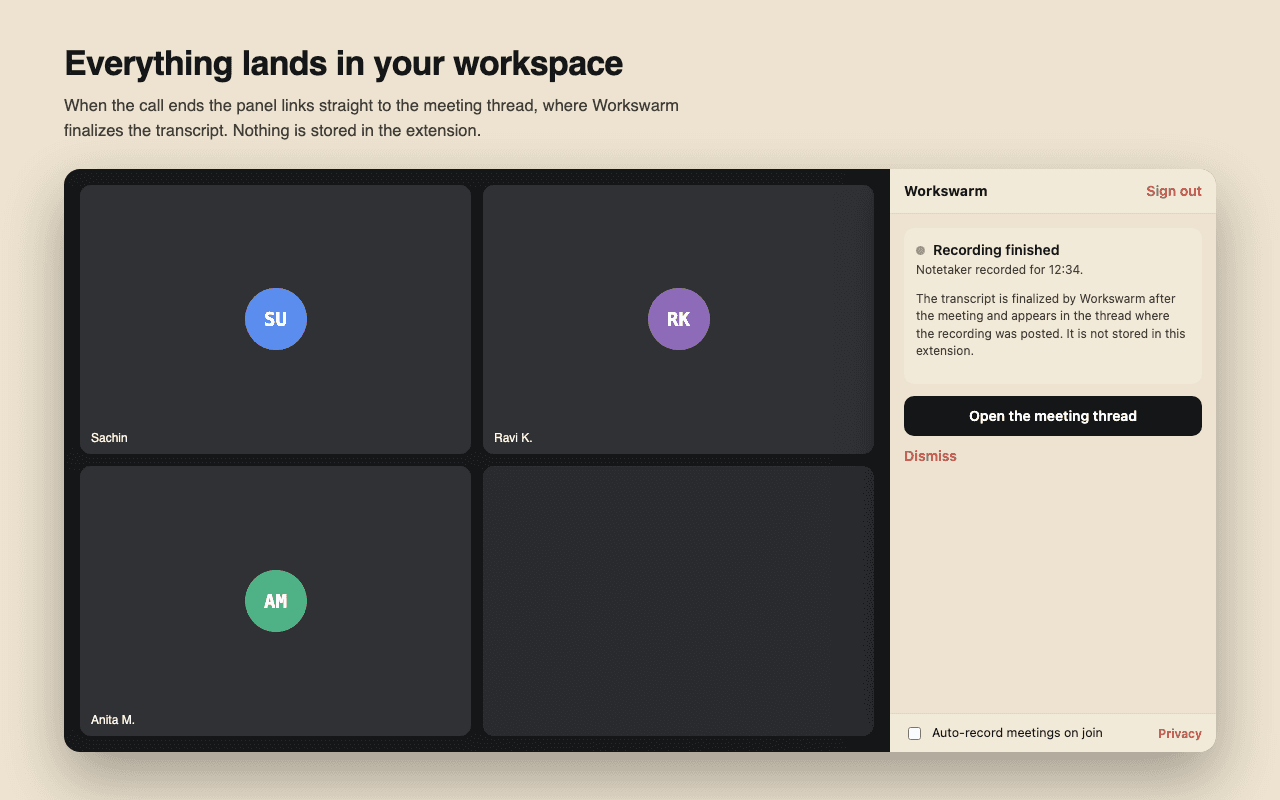Open the meeting thread button
Screen dimensions: 1280x800
(x=1052, y=416)
